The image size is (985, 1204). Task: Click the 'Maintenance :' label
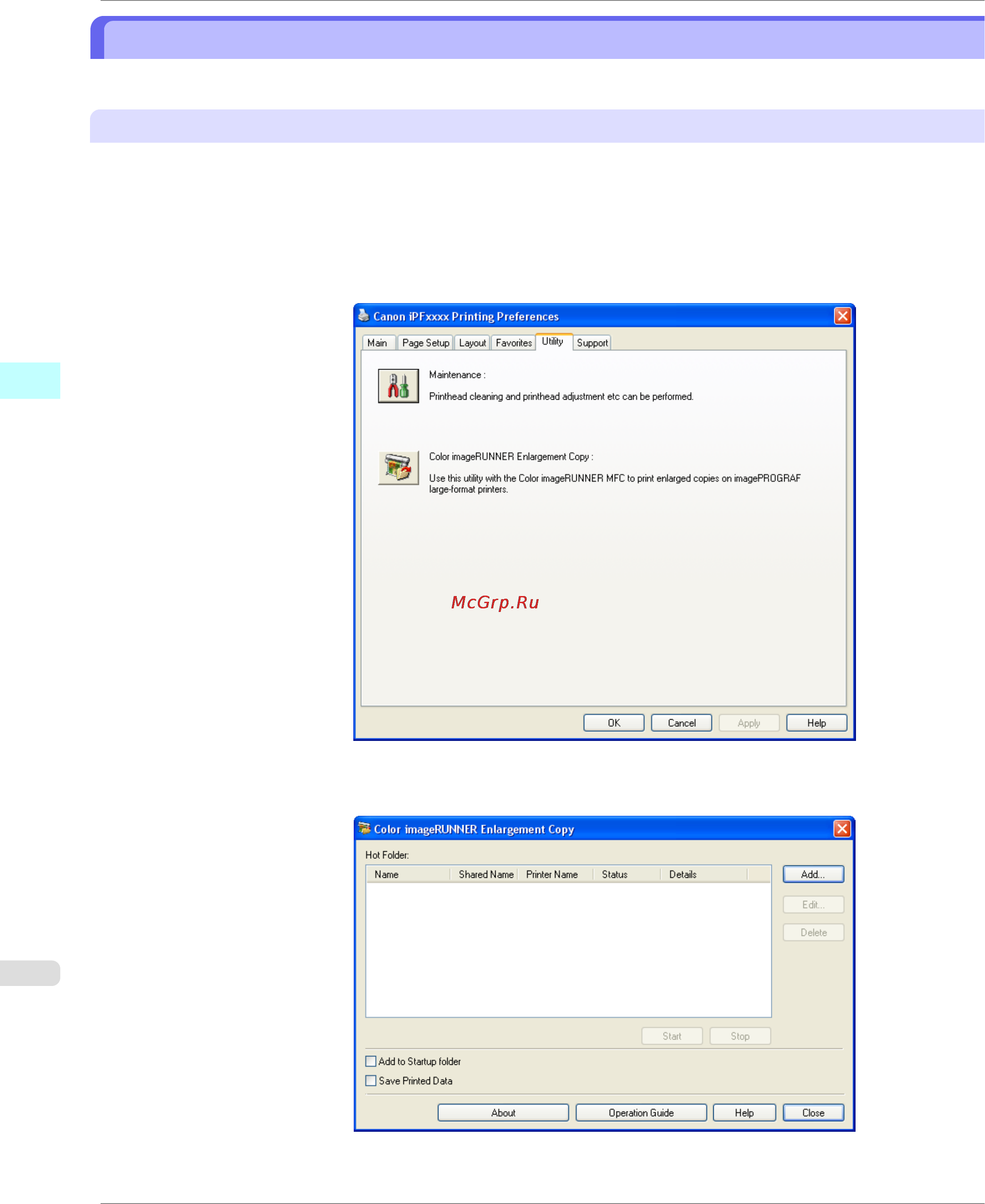457,374
